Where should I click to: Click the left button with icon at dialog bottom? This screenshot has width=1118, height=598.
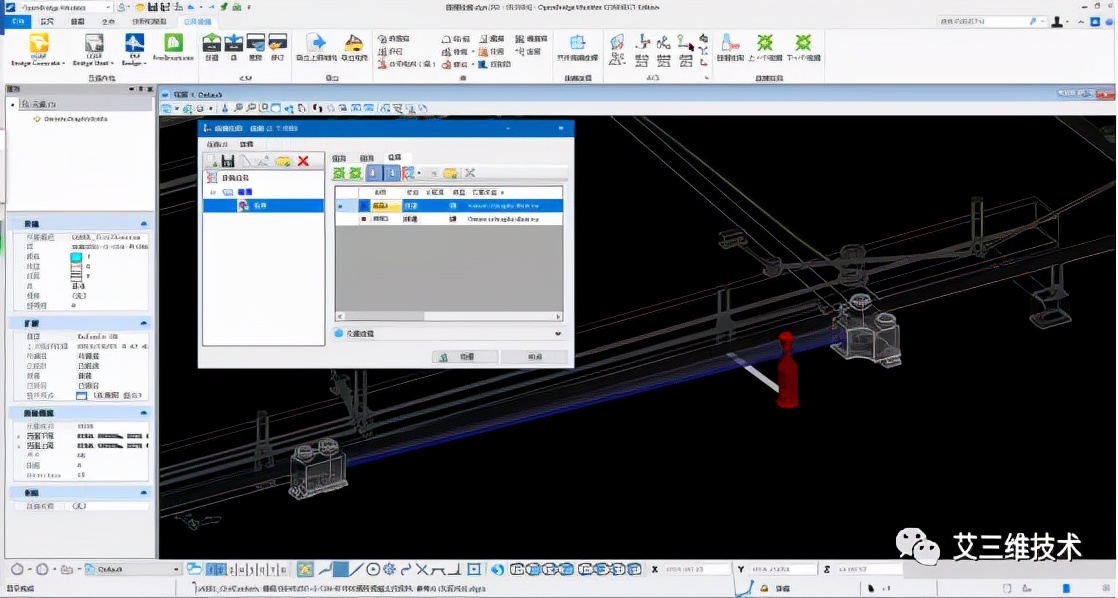464,356
